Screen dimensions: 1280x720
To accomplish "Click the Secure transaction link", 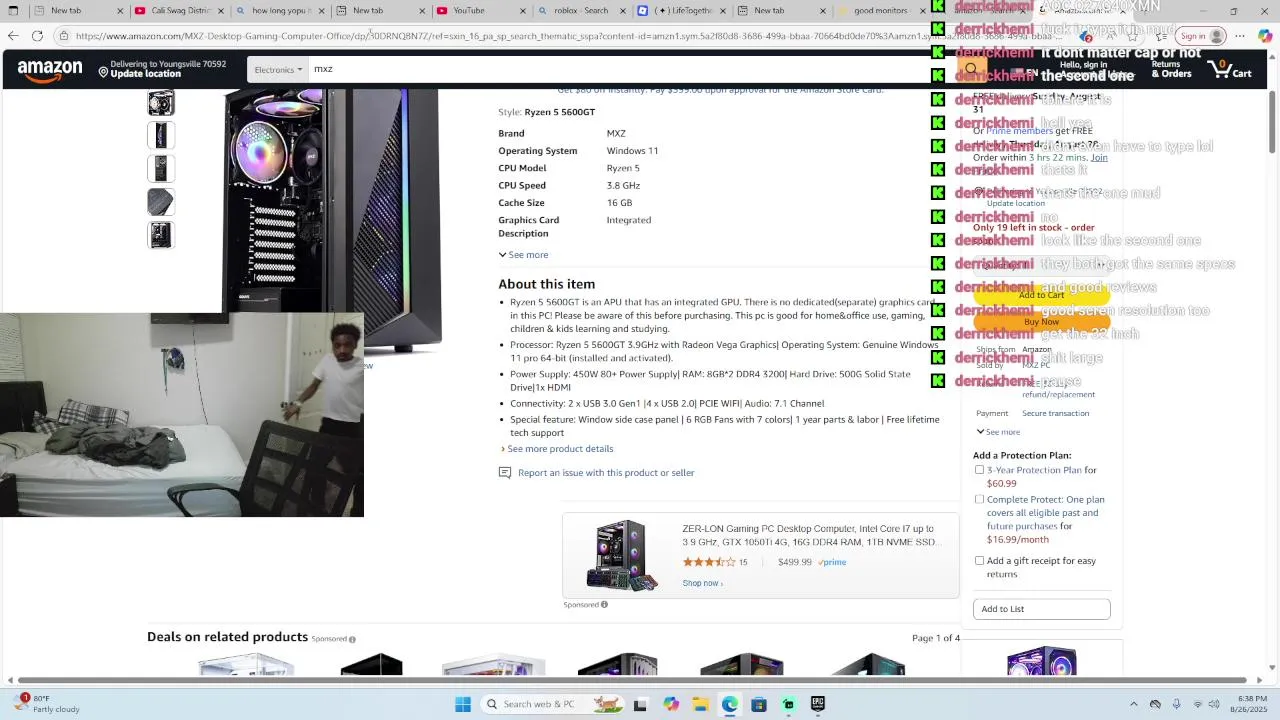I will pos(1055,413).
